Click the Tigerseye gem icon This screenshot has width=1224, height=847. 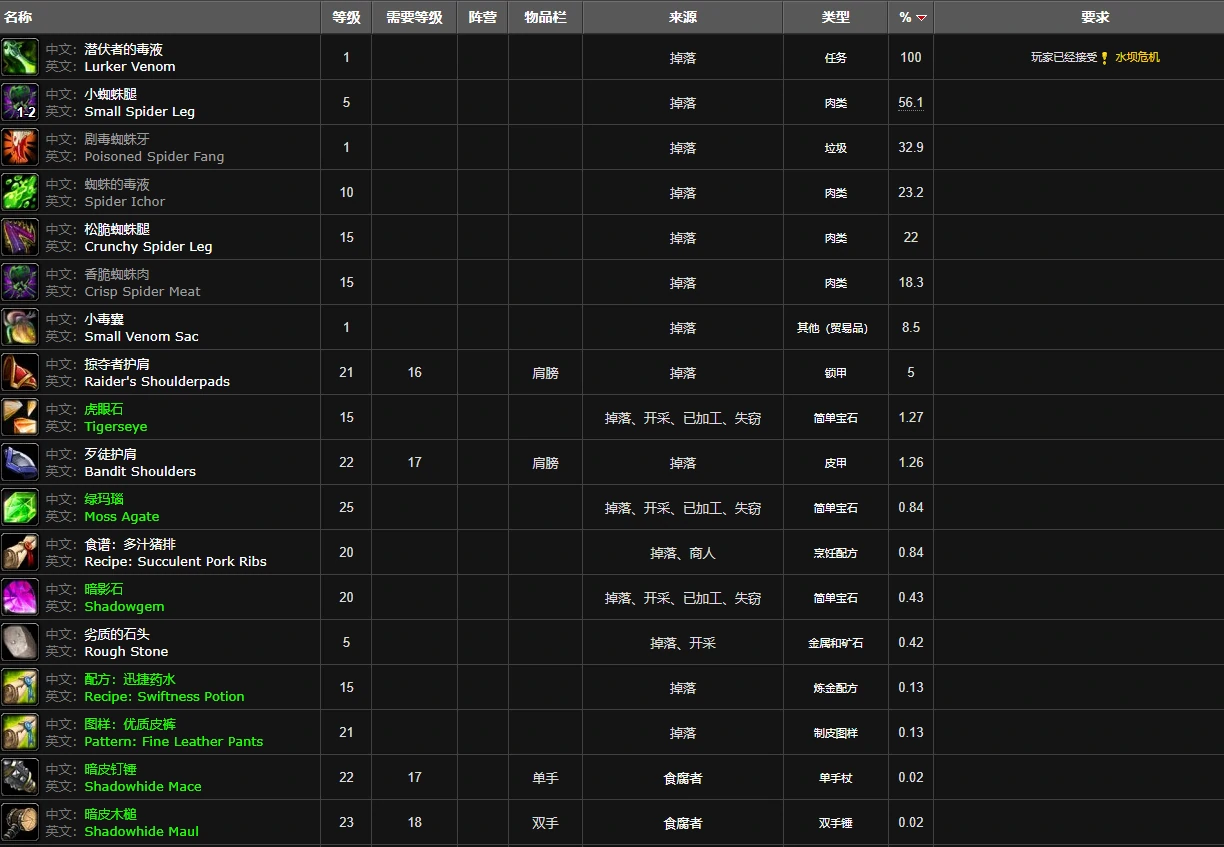point(20,417)
